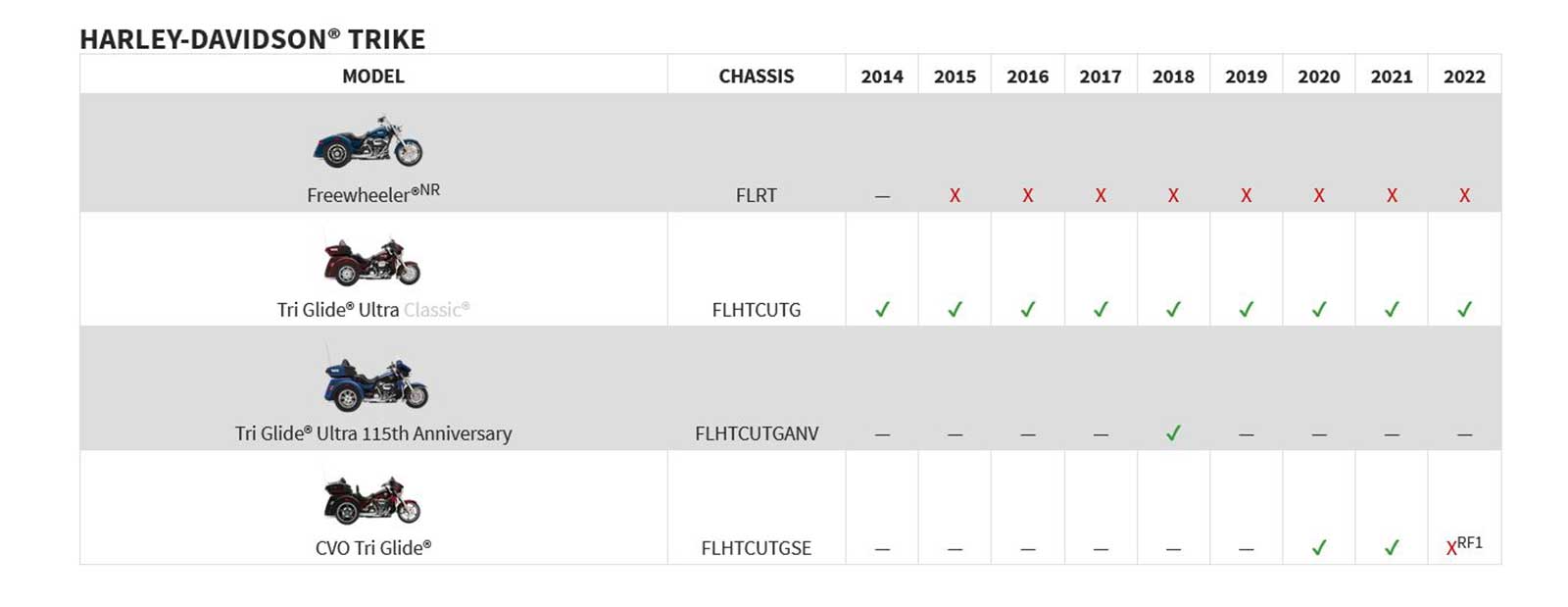Select the CVO Tri Glide model name

[x=373, y=547]
